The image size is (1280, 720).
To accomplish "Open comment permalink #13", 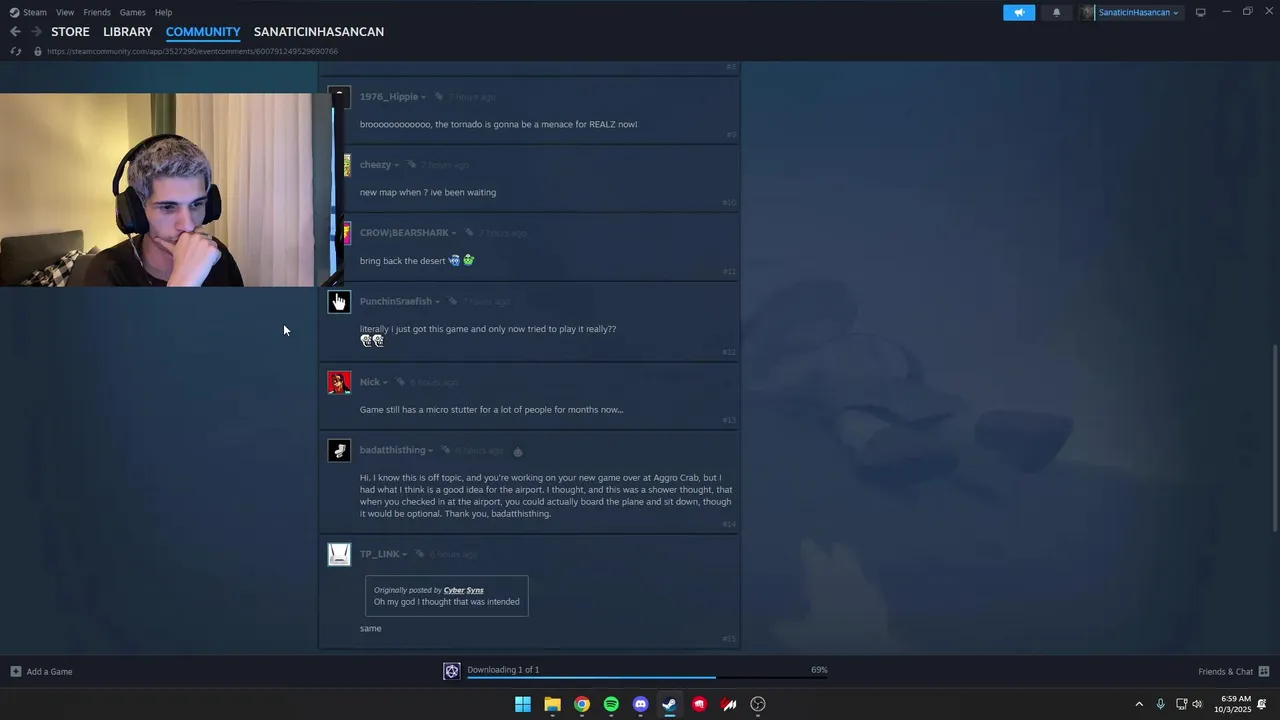I will 729,420.
